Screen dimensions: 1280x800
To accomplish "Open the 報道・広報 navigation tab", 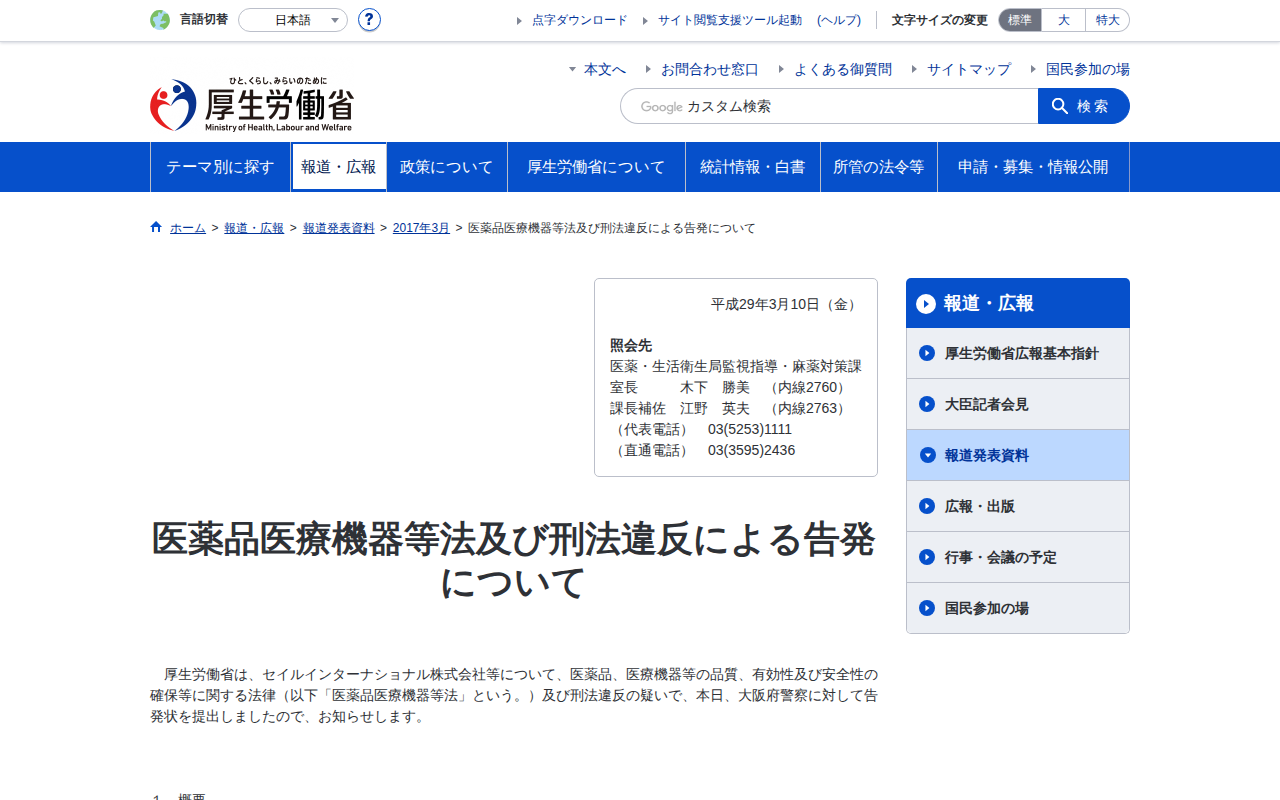I will tap(339, 167).
